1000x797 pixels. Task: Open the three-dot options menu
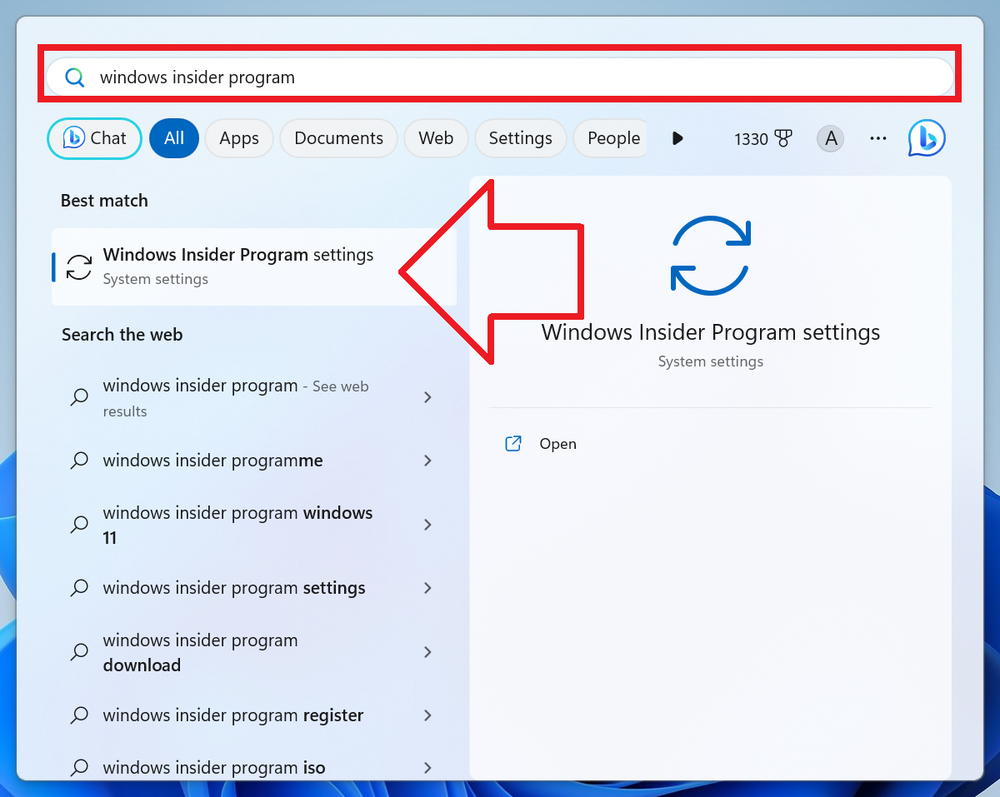point(878,138)
